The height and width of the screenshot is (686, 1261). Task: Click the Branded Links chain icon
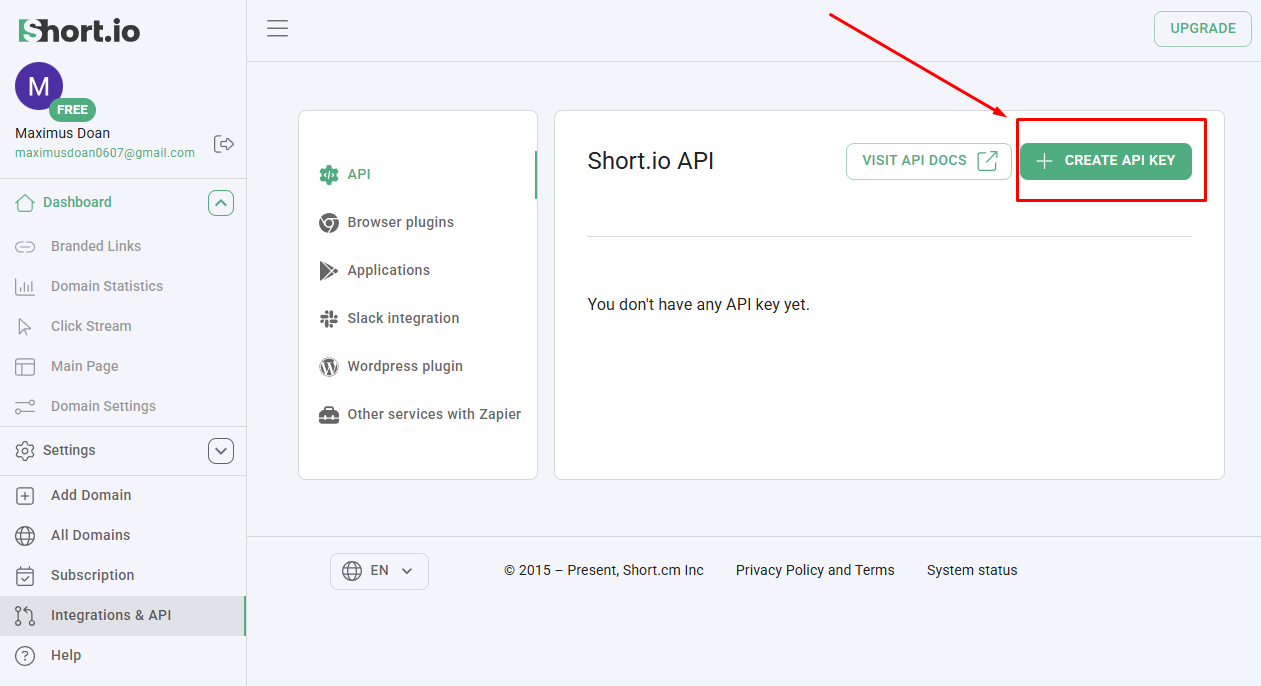25,246
